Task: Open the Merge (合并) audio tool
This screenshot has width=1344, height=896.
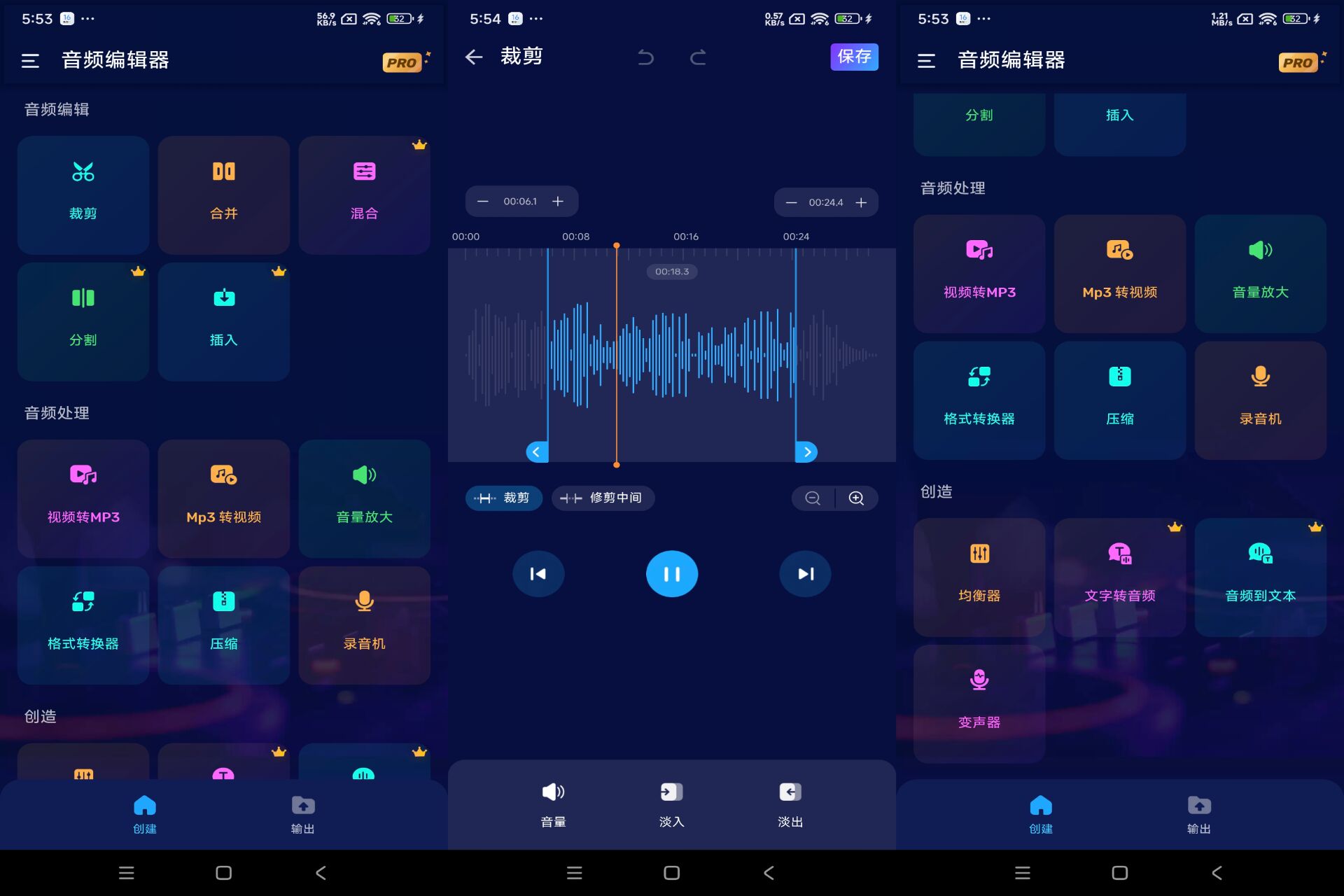Action: (x=223, y=194)
